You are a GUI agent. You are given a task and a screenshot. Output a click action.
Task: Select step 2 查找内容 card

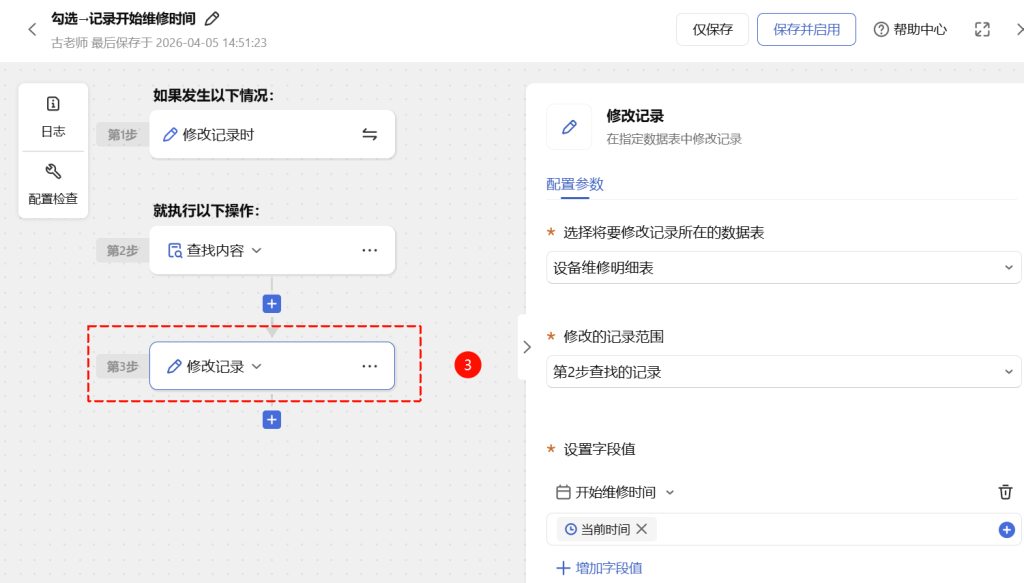tap(272, 250)
